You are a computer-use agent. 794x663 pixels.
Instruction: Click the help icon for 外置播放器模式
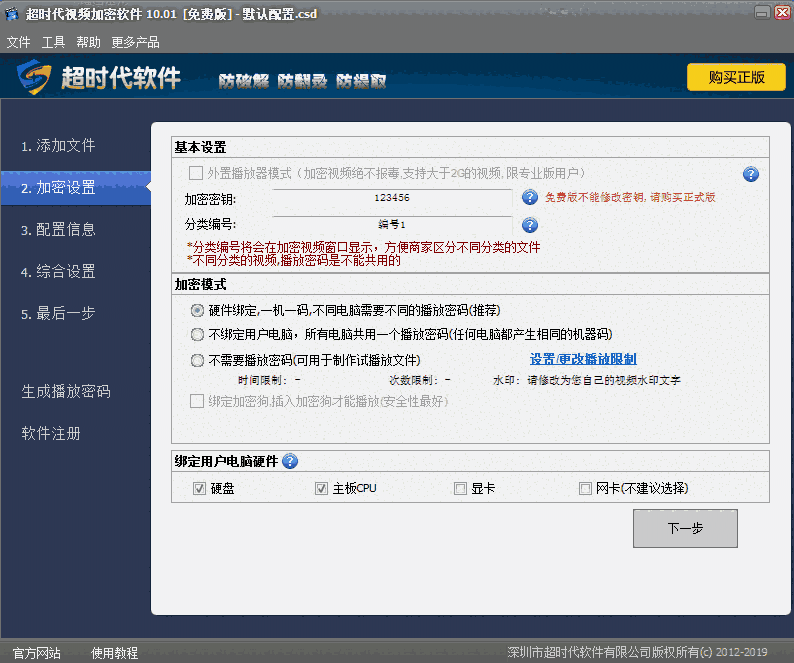click(x=750, y=174)
